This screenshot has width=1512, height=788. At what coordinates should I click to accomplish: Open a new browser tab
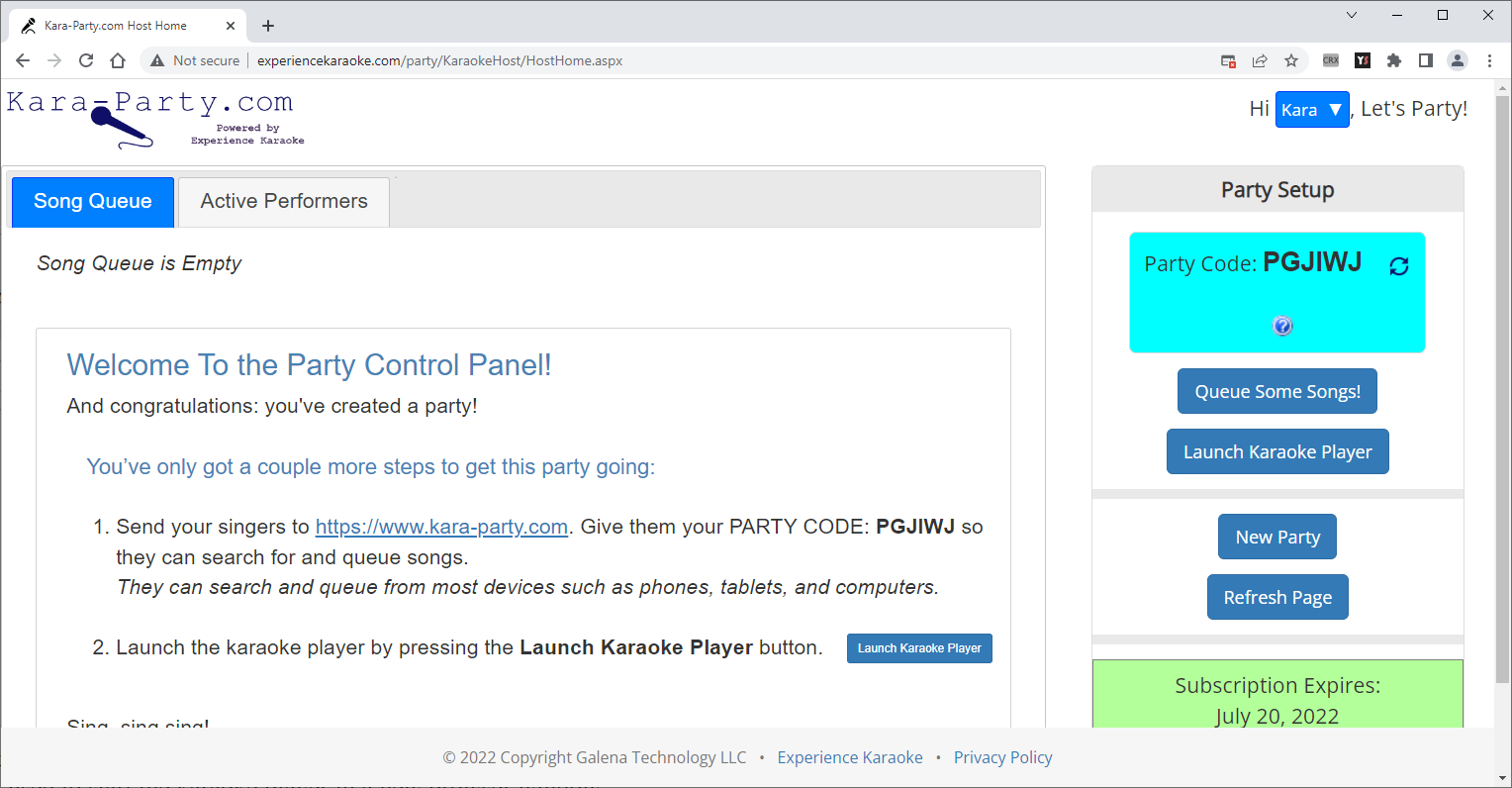coord(268,26)
